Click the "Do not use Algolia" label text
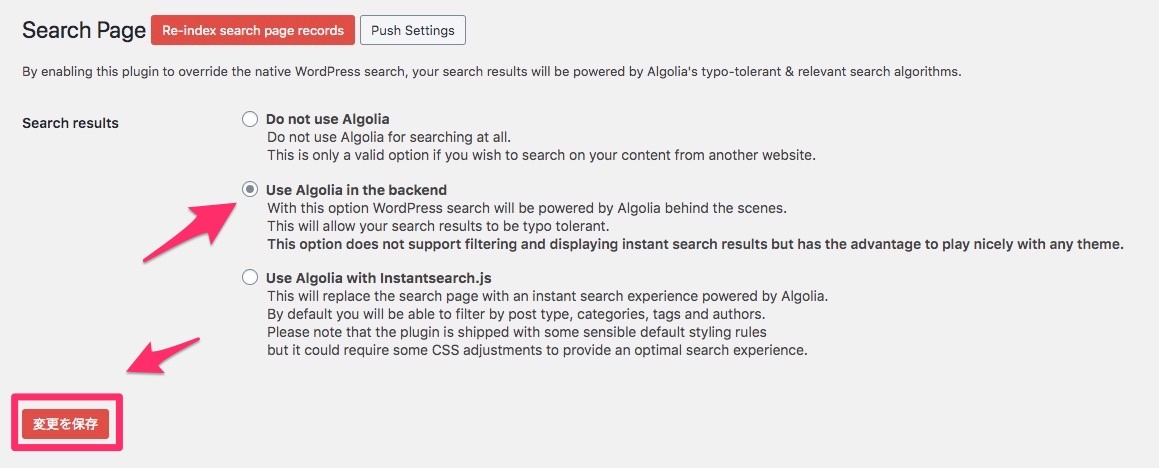 (x=327, y=119)
